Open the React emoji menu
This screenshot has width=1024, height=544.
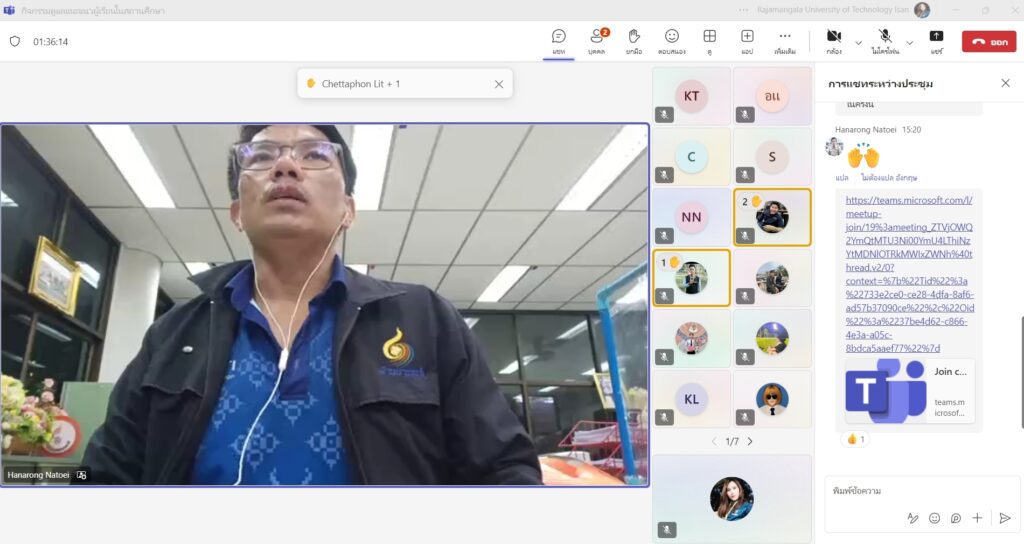click(x=672, y=41)
